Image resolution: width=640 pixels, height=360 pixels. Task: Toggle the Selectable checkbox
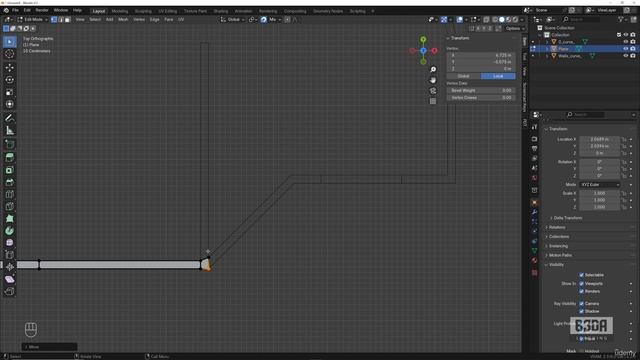coord(582,275)
